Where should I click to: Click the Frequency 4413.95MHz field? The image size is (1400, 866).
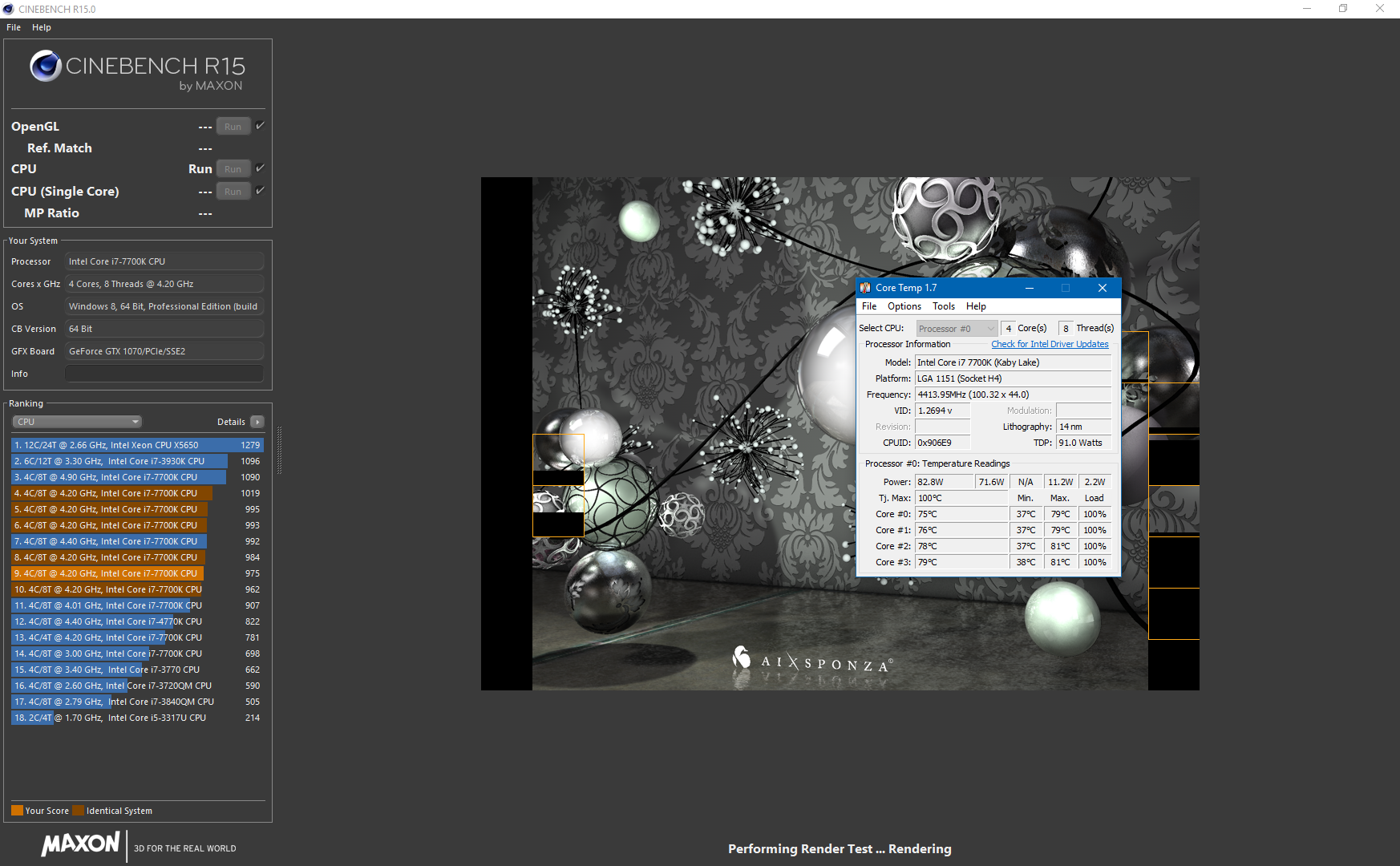tap(1014, 395)
